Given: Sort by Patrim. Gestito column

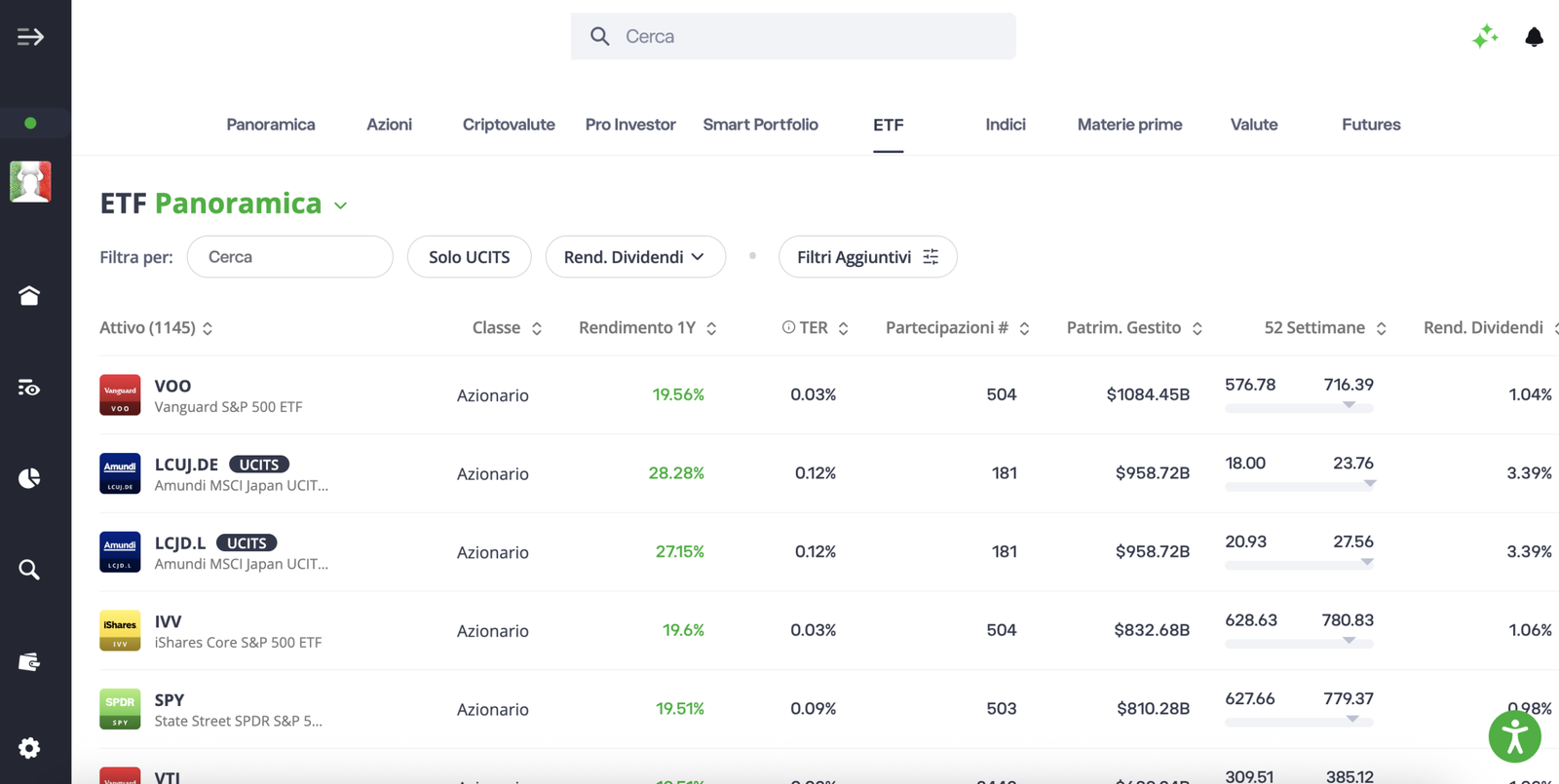Looking at the screenshot, I should (1197, 328).
